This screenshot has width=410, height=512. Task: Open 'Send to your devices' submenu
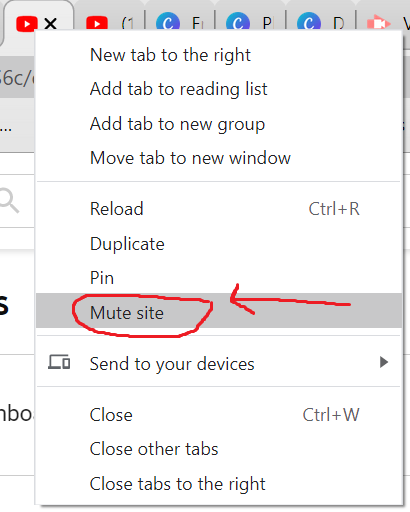tap(219, 363)
